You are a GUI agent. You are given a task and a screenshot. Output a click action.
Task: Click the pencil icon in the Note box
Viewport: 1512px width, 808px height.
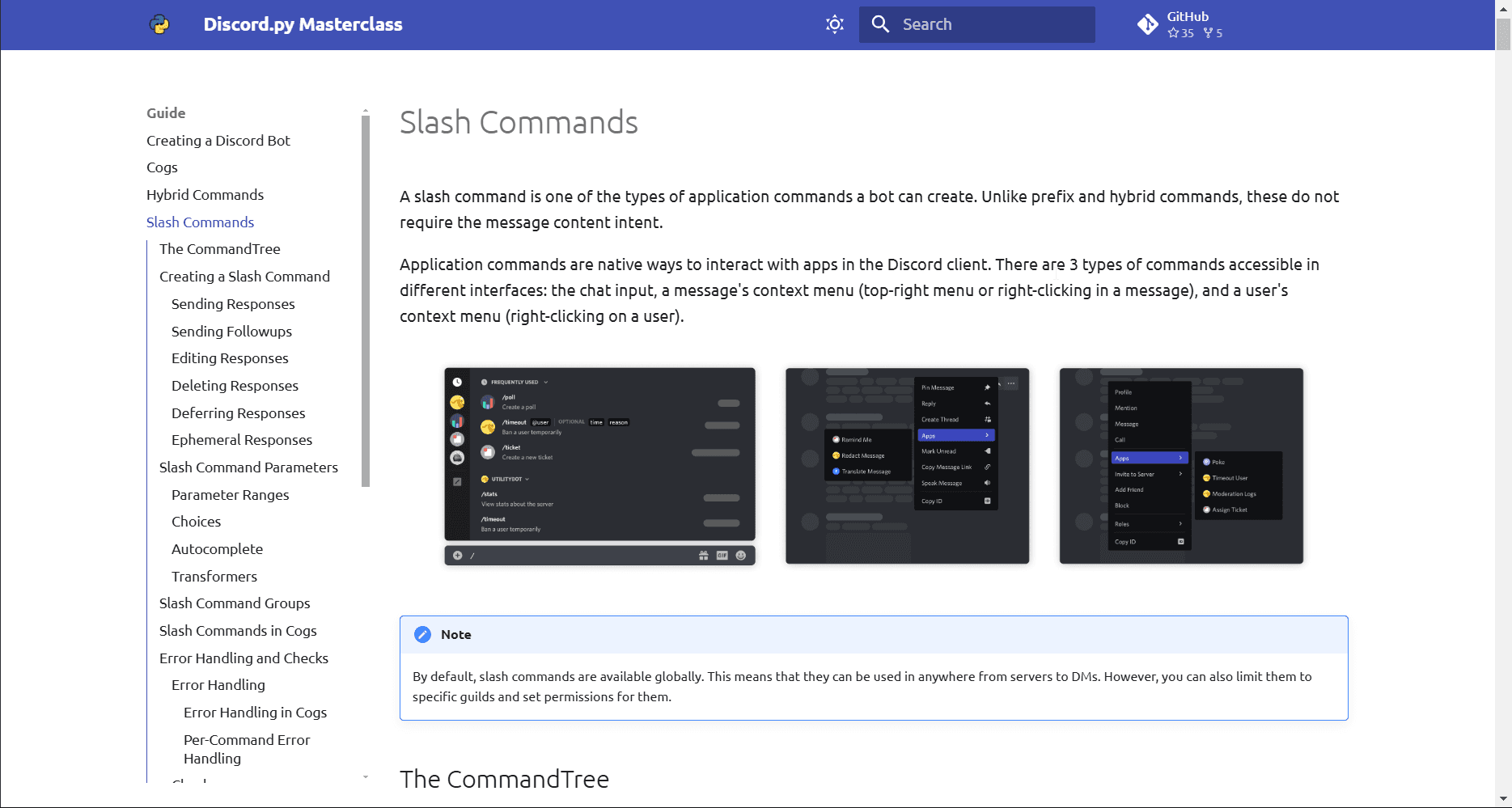coord(422,635)
